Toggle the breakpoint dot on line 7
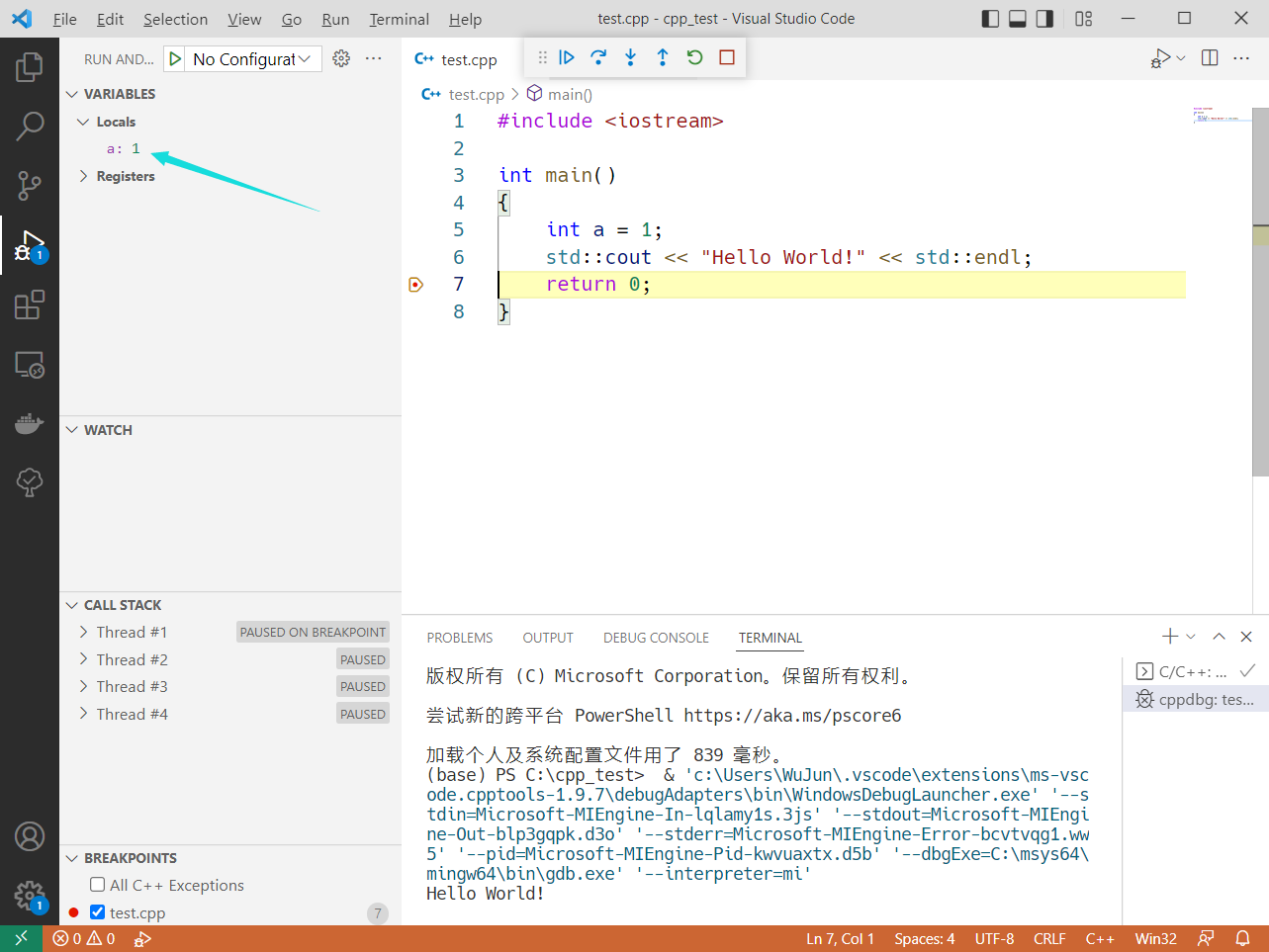The height and width of the screenshot is (952, 1269). click(415, 284)
